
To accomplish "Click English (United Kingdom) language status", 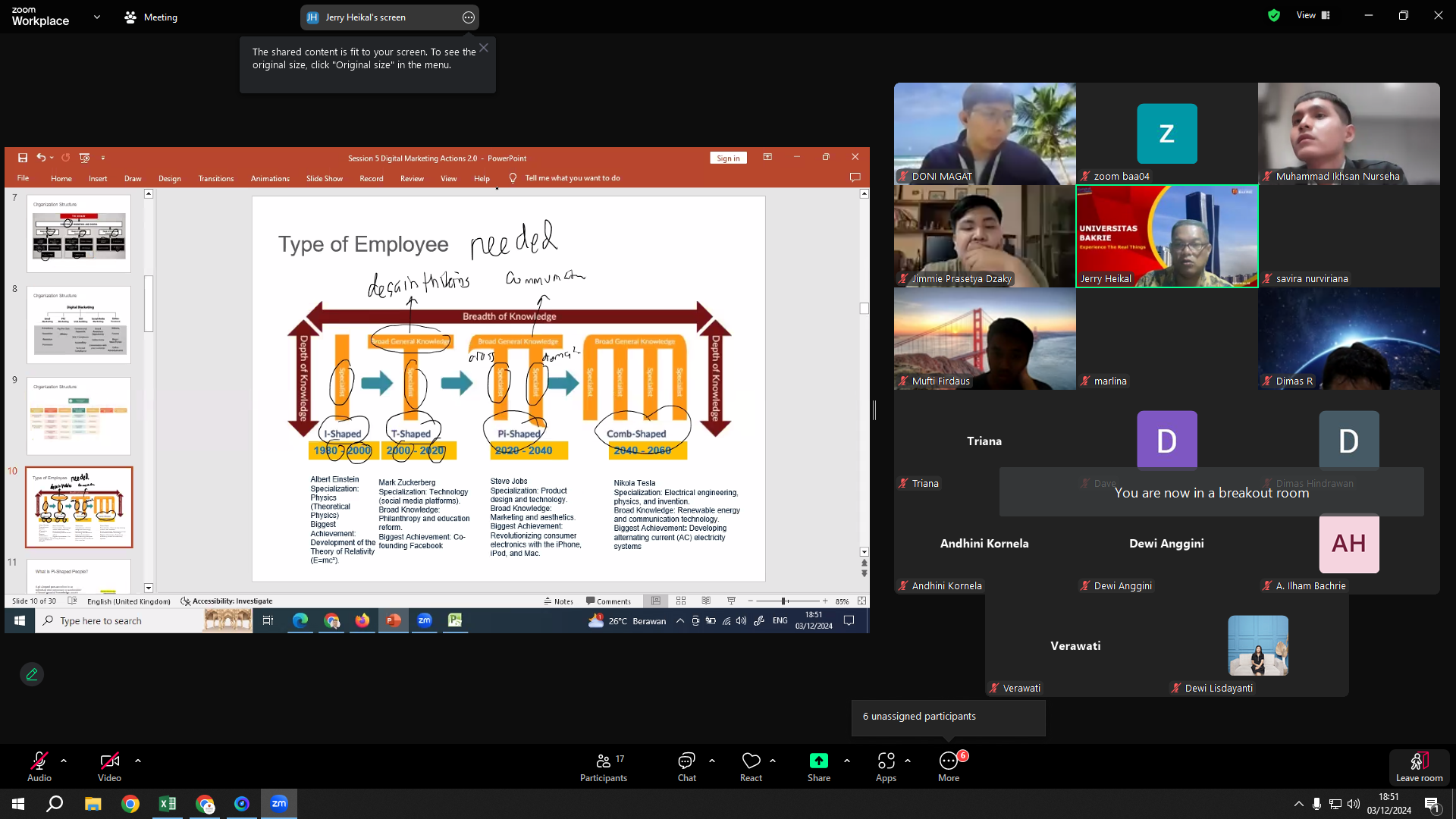I will 129,601.
